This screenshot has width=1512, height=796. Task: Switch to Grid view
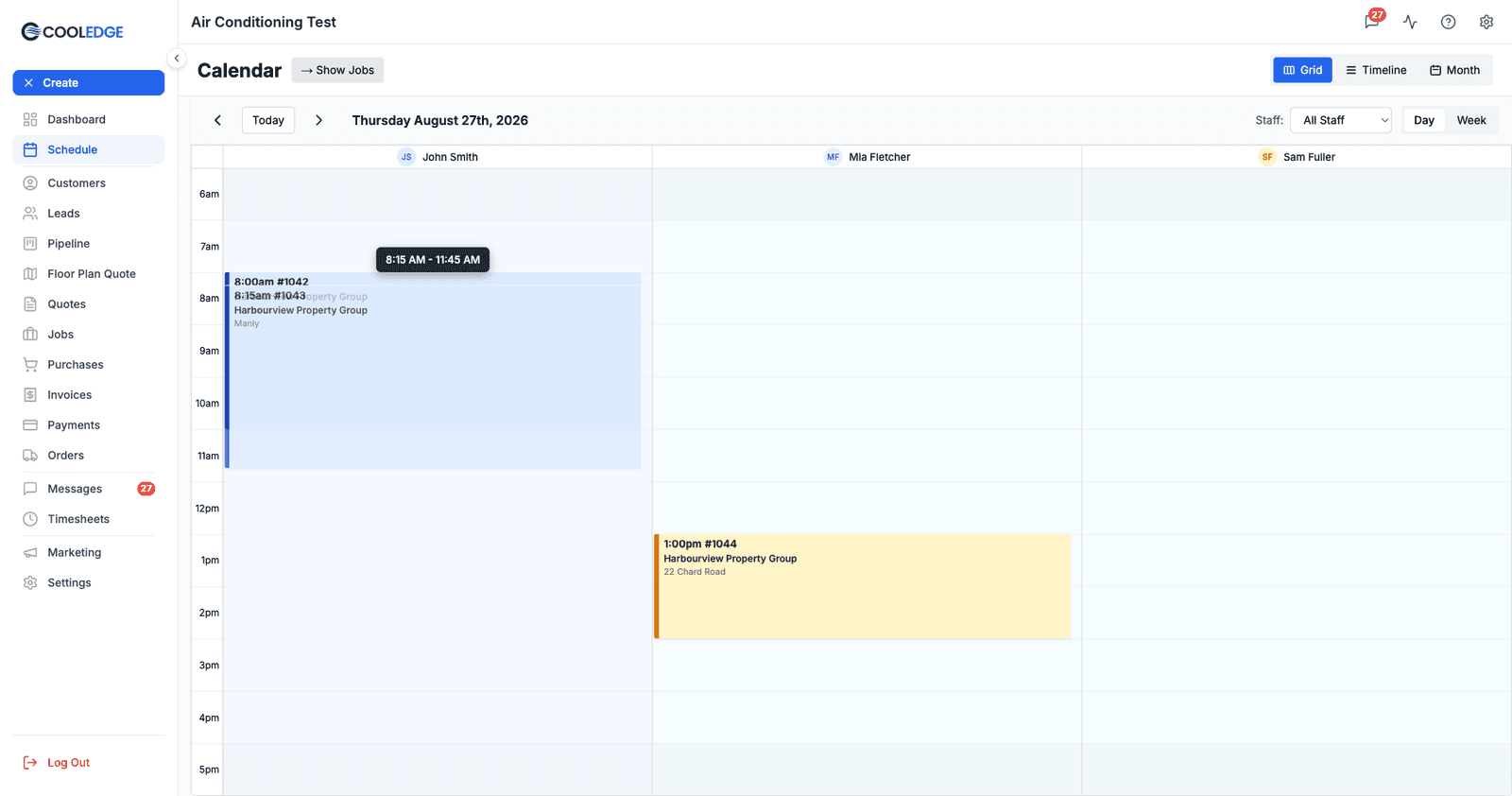click(1302, 70)
